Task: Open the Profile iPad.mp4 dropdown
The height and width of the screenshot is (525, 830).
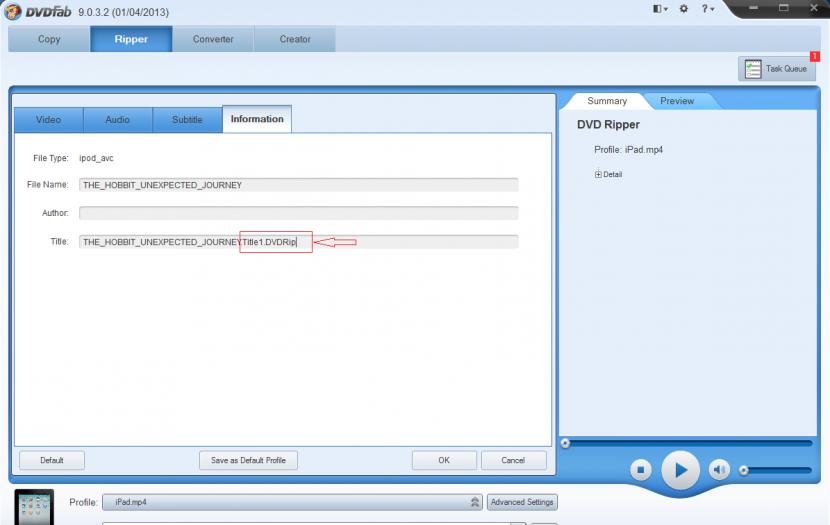Action: 292,502
